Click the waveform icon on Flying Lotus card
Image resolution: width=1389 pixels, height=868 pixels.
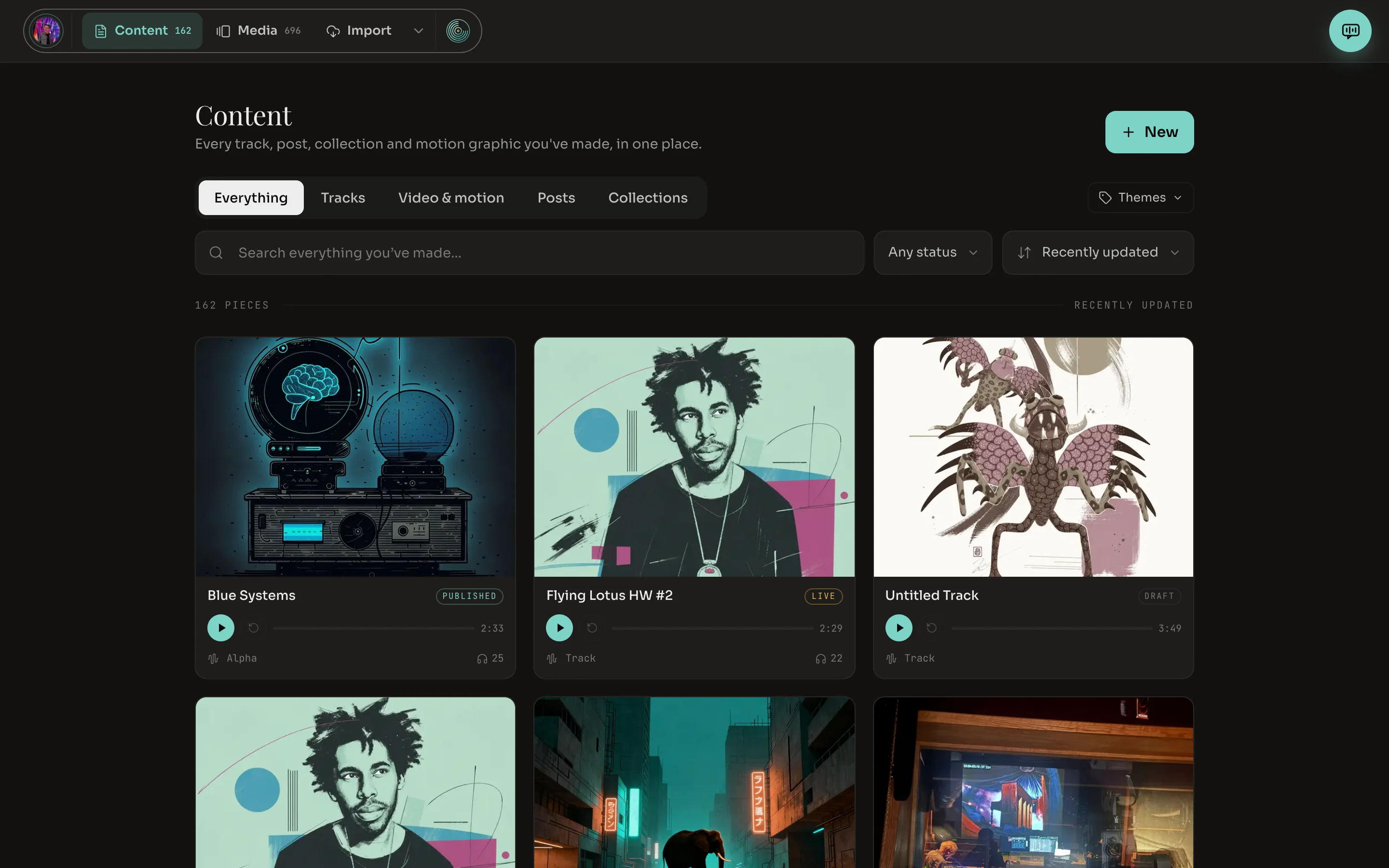552,658
